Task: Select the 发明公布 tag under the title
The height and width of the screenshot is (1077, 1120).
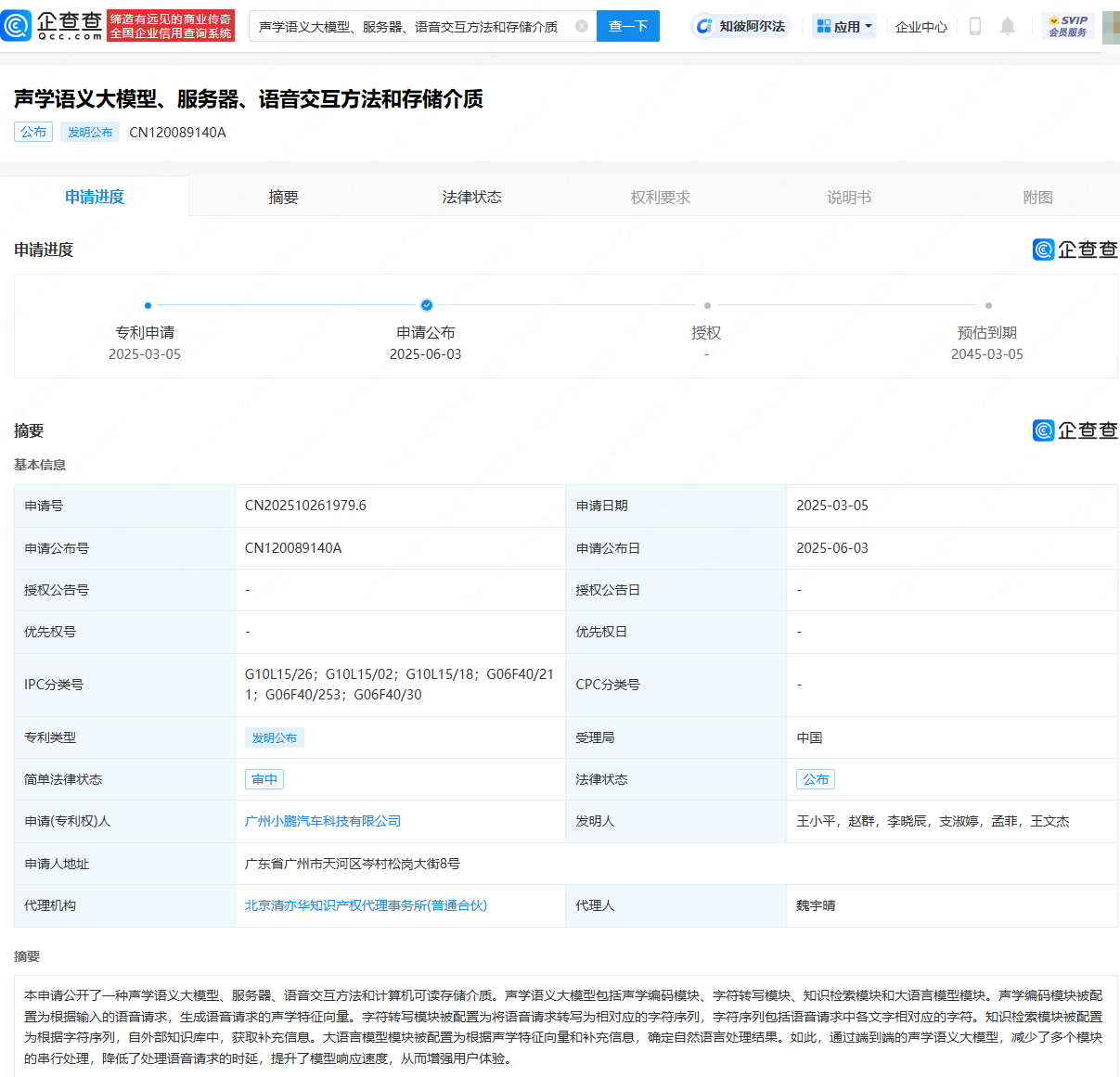Action: 90,132
